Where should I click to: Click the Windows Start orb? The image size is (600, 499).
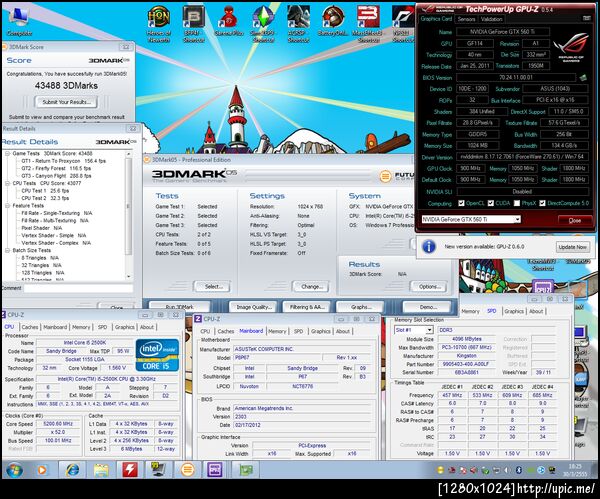[14, 470]
